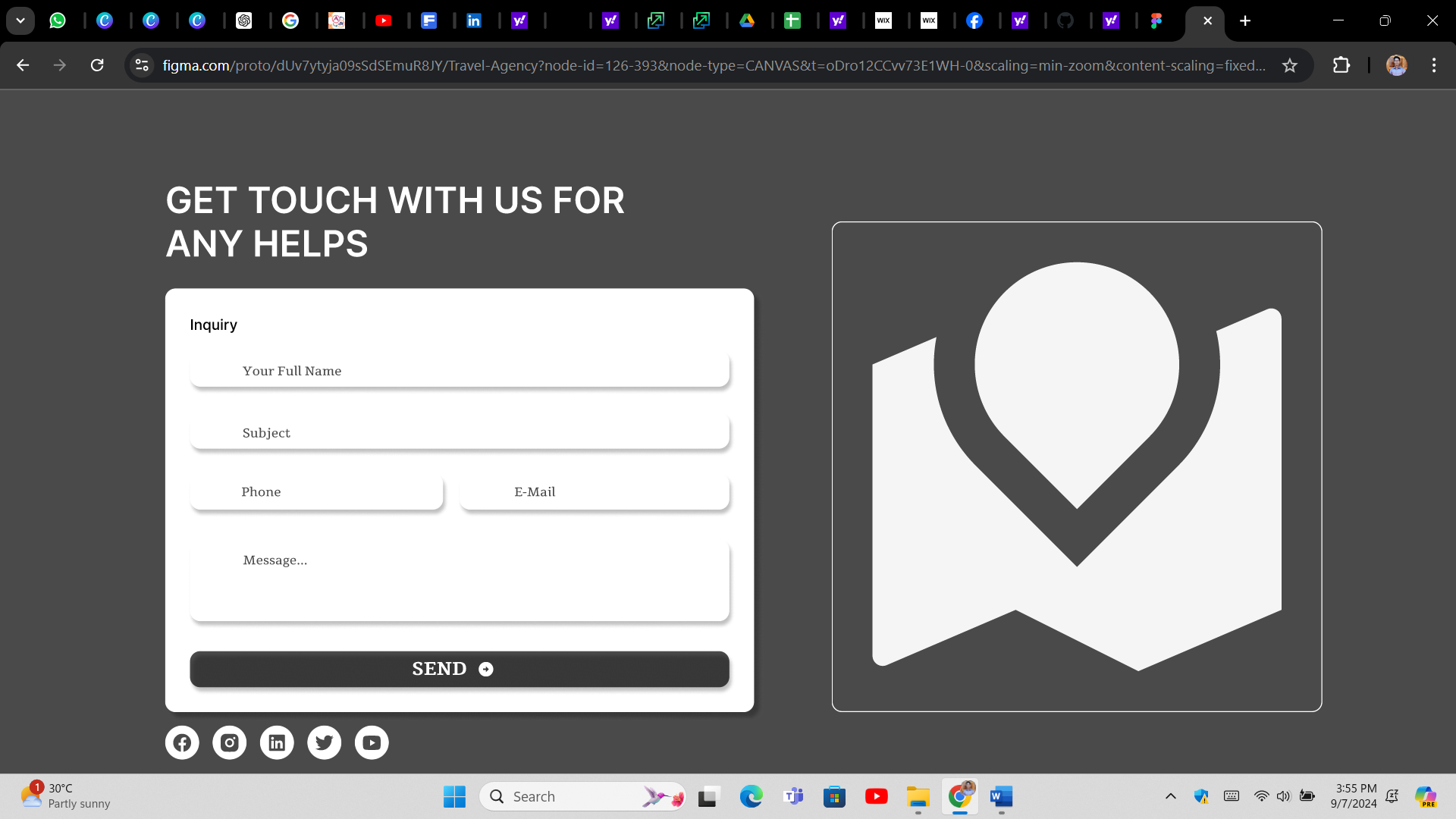Open Chrome three-dot menu
The image size is (1456, 819).
(1433, 65)
